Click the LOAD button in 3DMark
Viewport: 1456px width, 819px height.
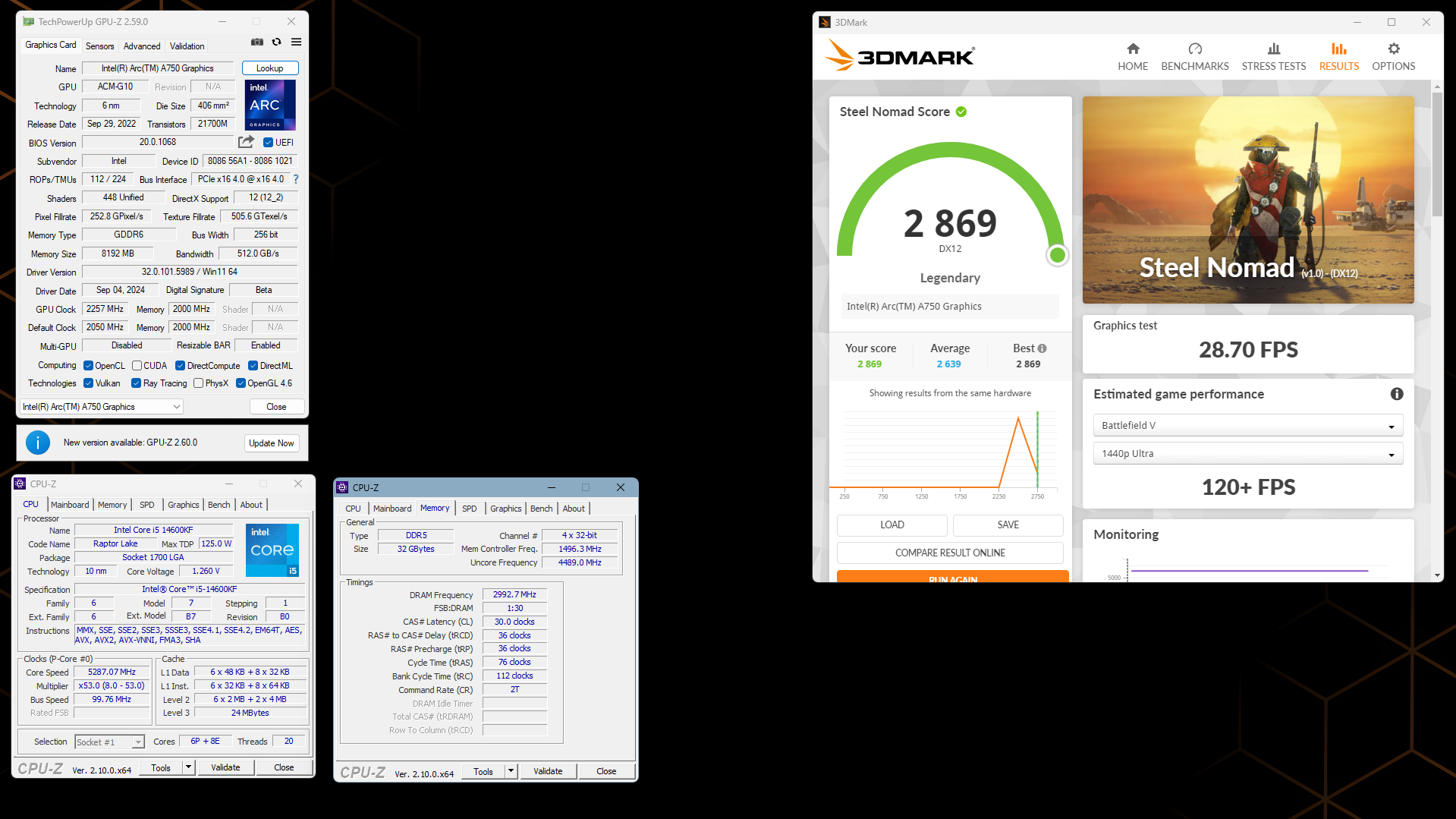coord(892,525)
